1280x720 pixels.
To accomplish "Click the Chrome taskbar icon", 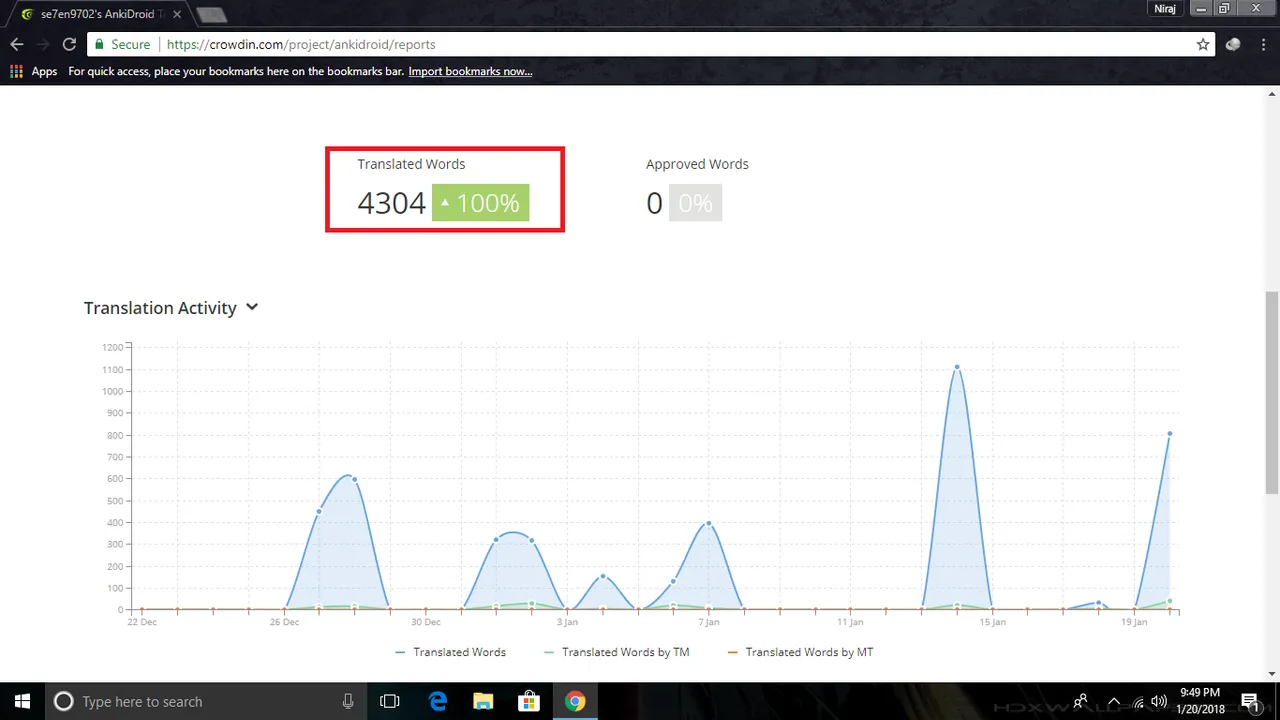I will (575, 701).
